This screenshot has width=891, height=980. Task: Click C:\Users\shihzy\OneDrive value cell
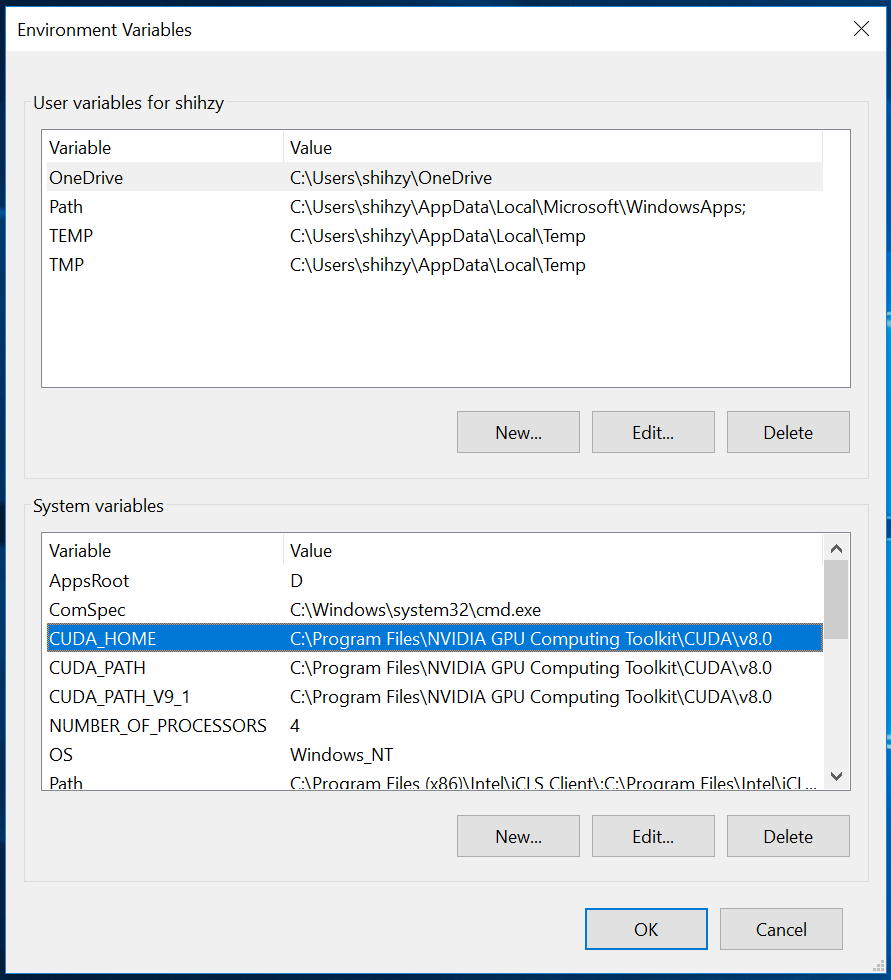pyautogui.click(x=391, y=178)
